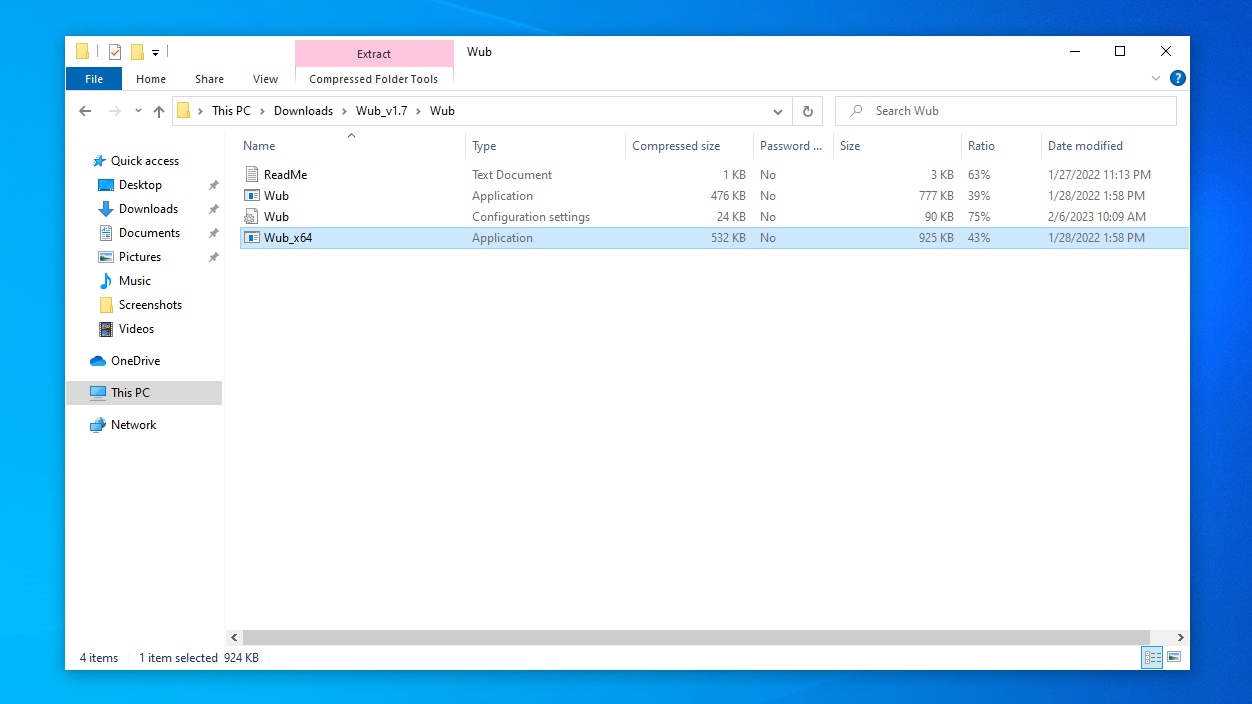This screenshot has width=1252, height=704.
Task: Select the ReadMe text document icon
Action: [x=252, y=175]
